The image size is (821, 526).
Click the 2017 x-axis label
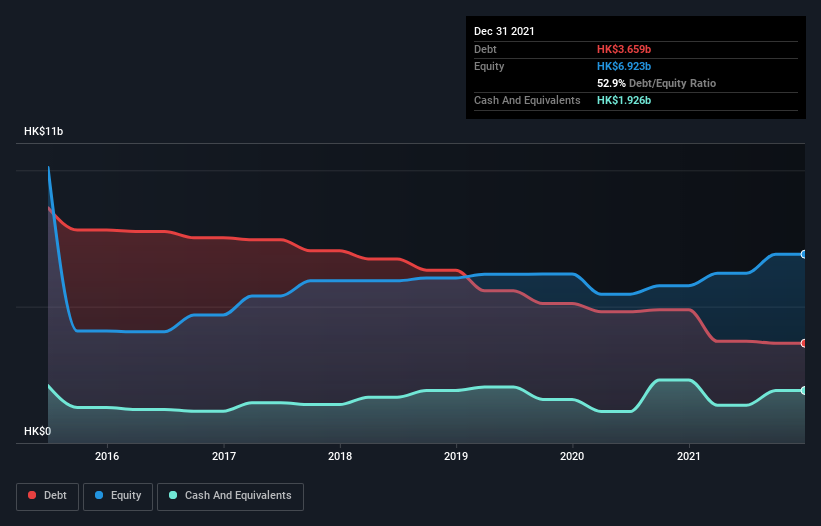pyautogui.click(x=224, y=456)
